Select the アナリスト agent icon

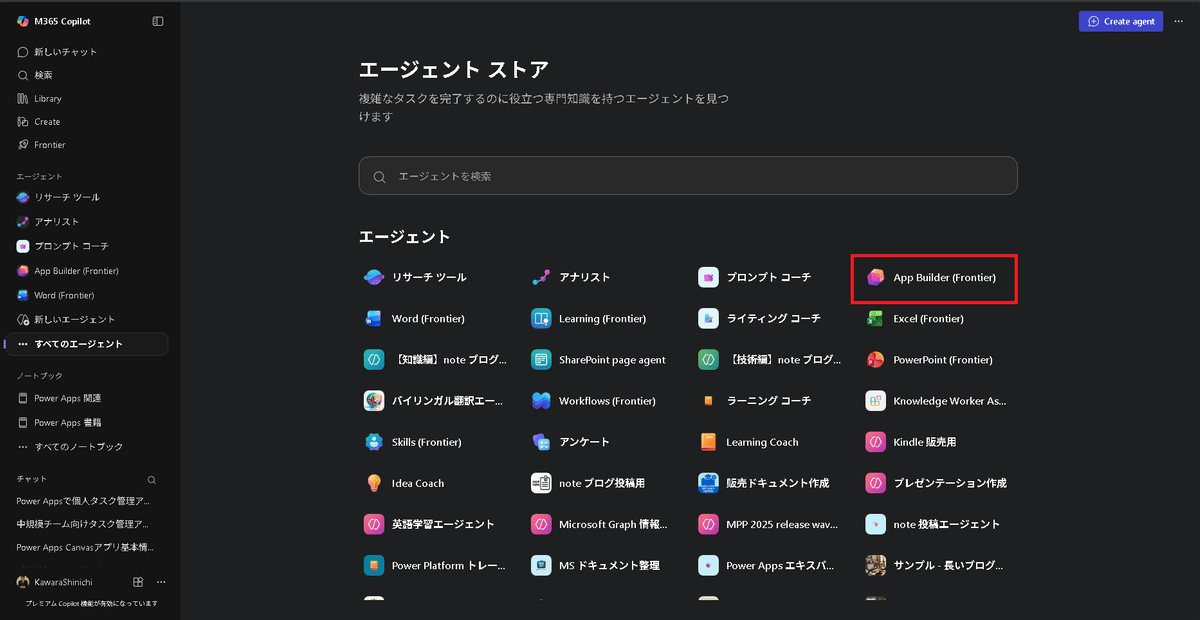[x=541, y=277]
